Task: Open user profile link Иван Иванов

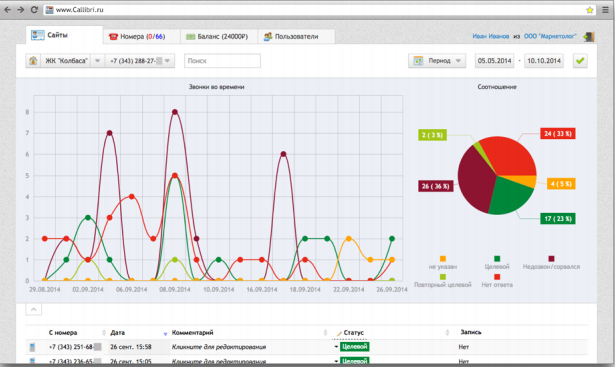Action: (x=491, y=36)
